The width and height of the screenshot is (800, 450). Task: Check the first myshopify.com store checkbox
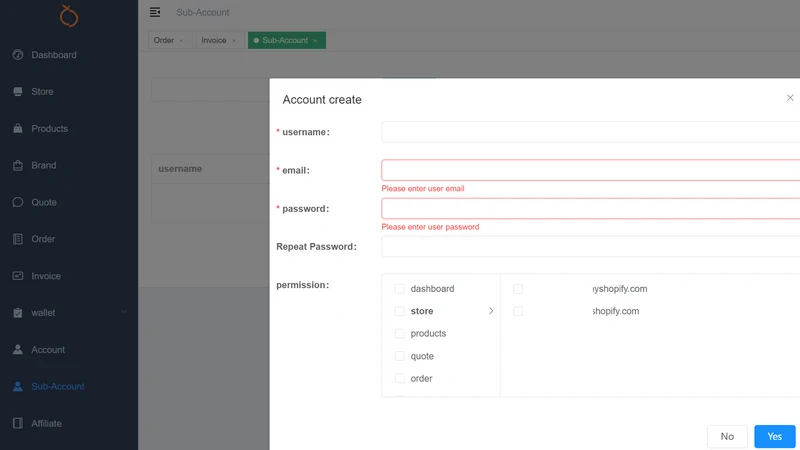point(518,289)
